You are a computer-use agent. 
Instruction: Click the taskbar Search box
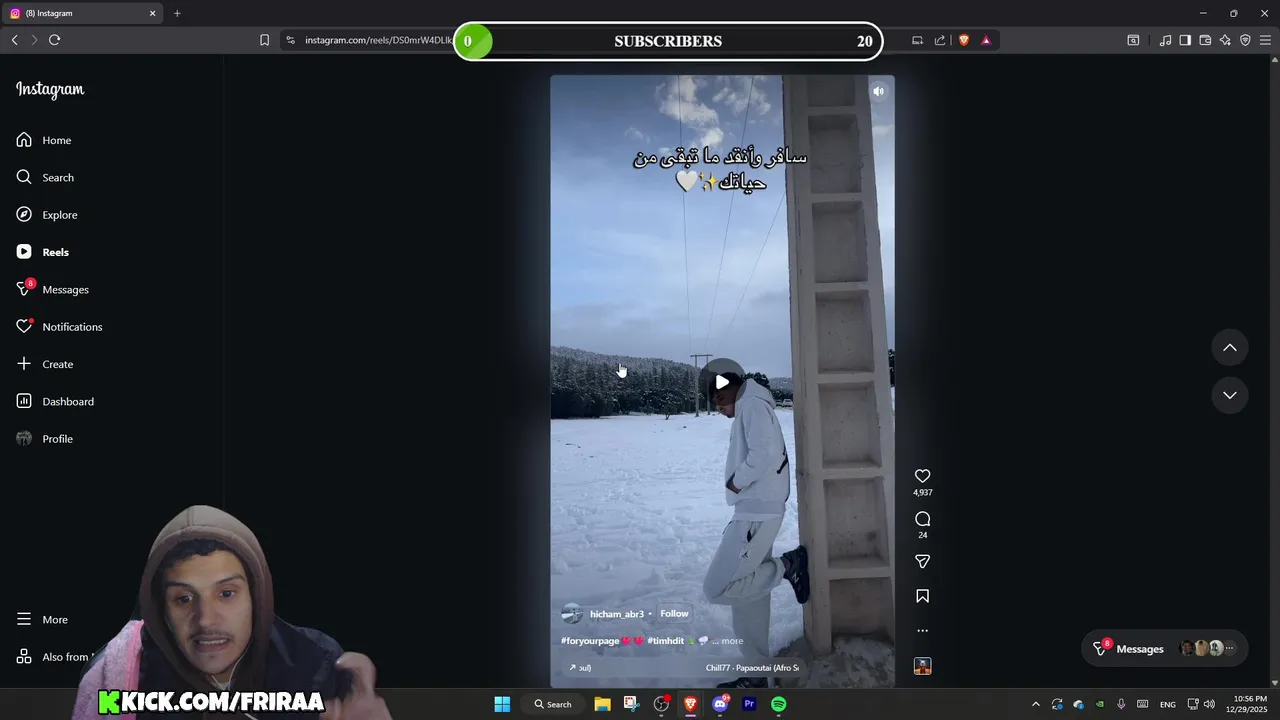click(x=553, y=704)
